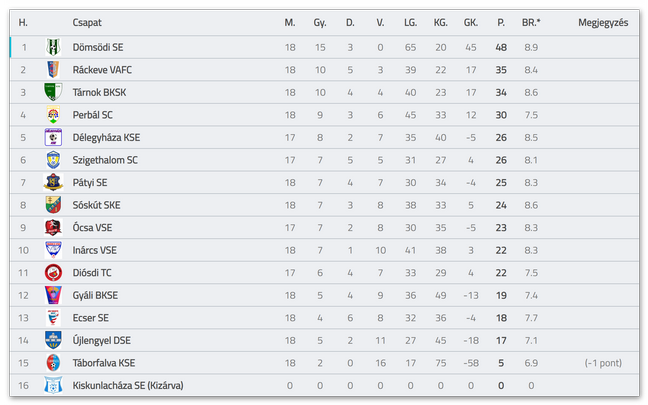Click the BR.* column header
This screenshot has width=648, height=405.
(x=531, y=23)
